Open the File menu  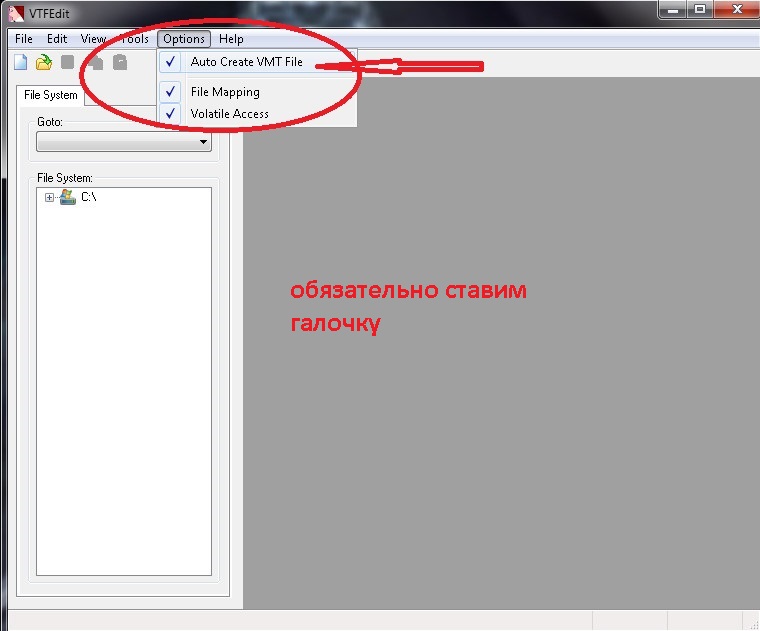click(24, 39)
